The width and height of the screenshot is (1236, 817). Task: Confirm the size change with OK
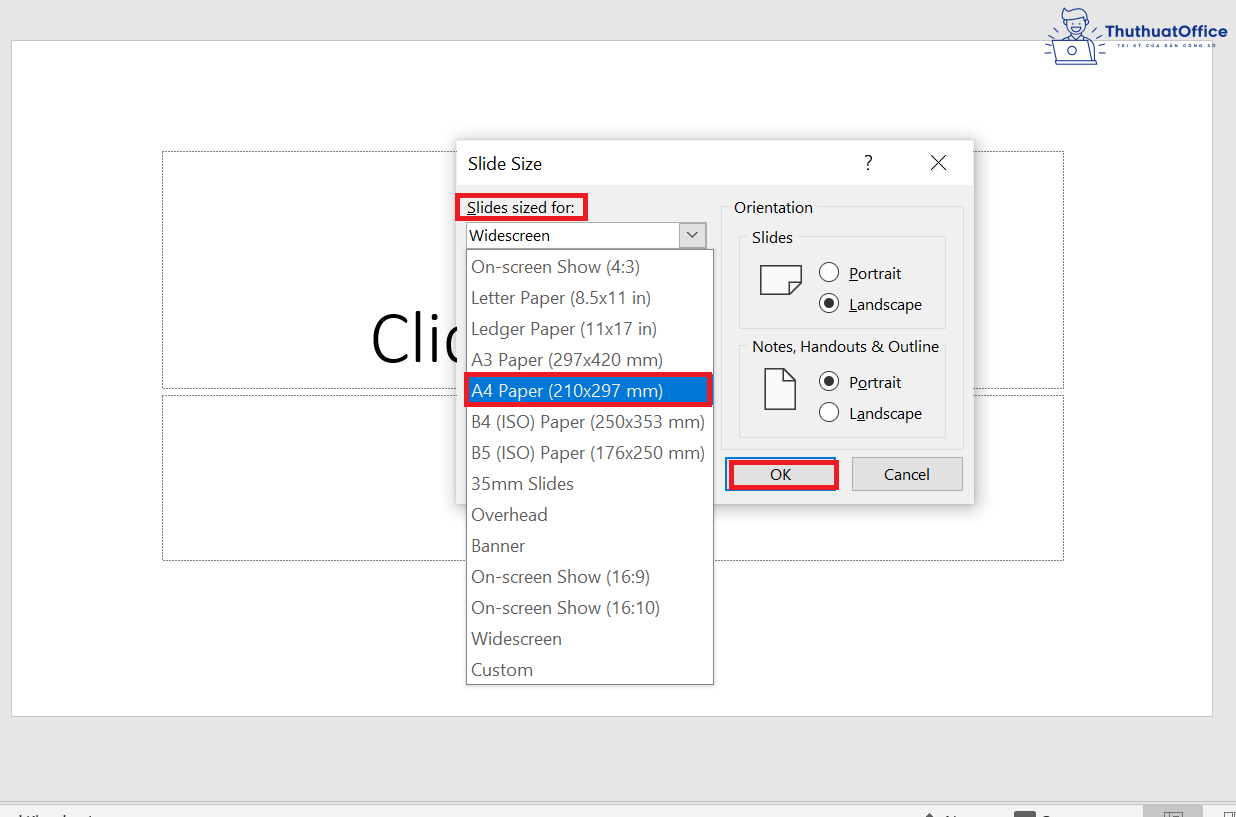pyautogui.click(x=781, y=473)
